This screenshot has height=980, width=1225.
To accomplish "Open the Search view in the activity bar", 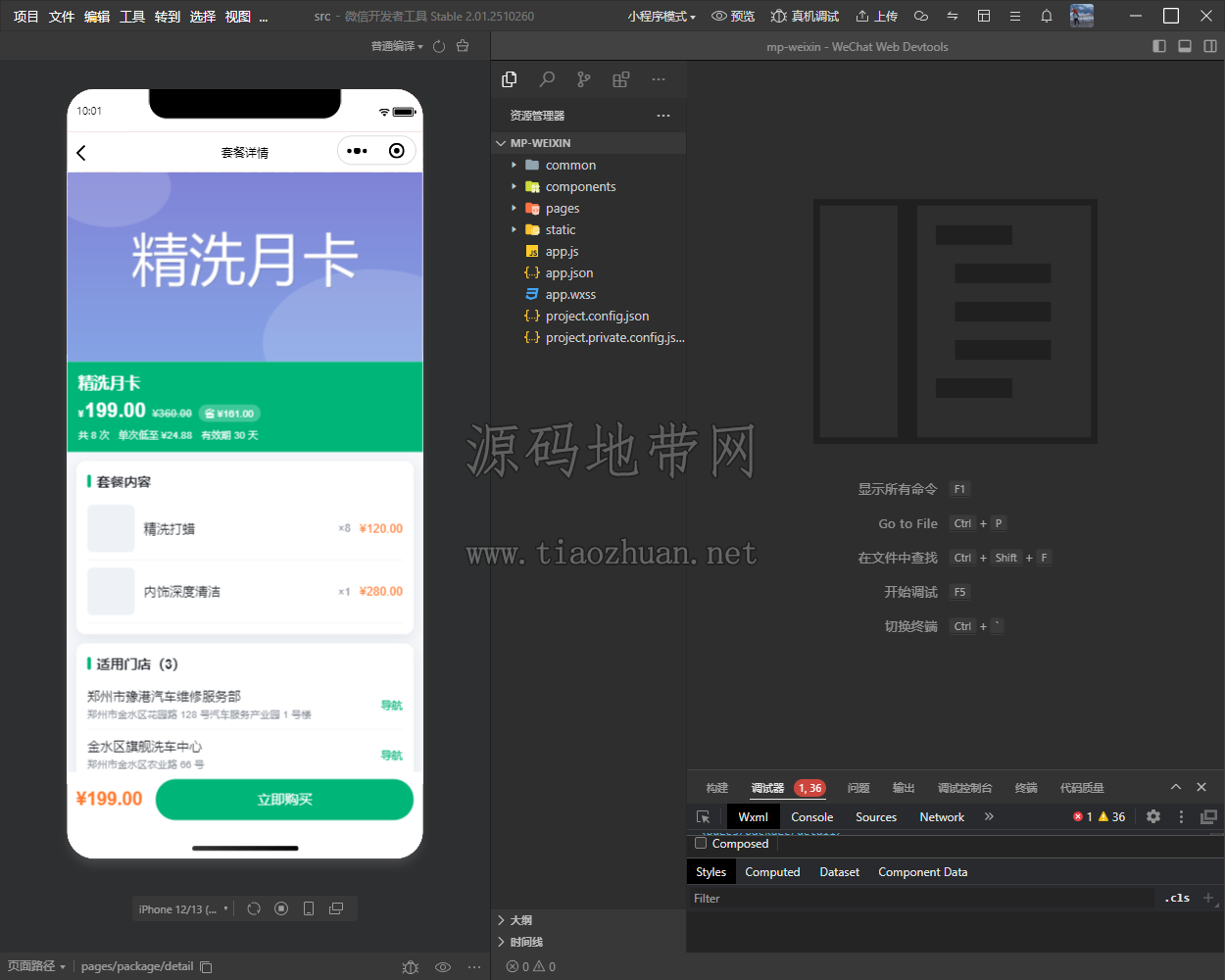I will tap(547, 79).
